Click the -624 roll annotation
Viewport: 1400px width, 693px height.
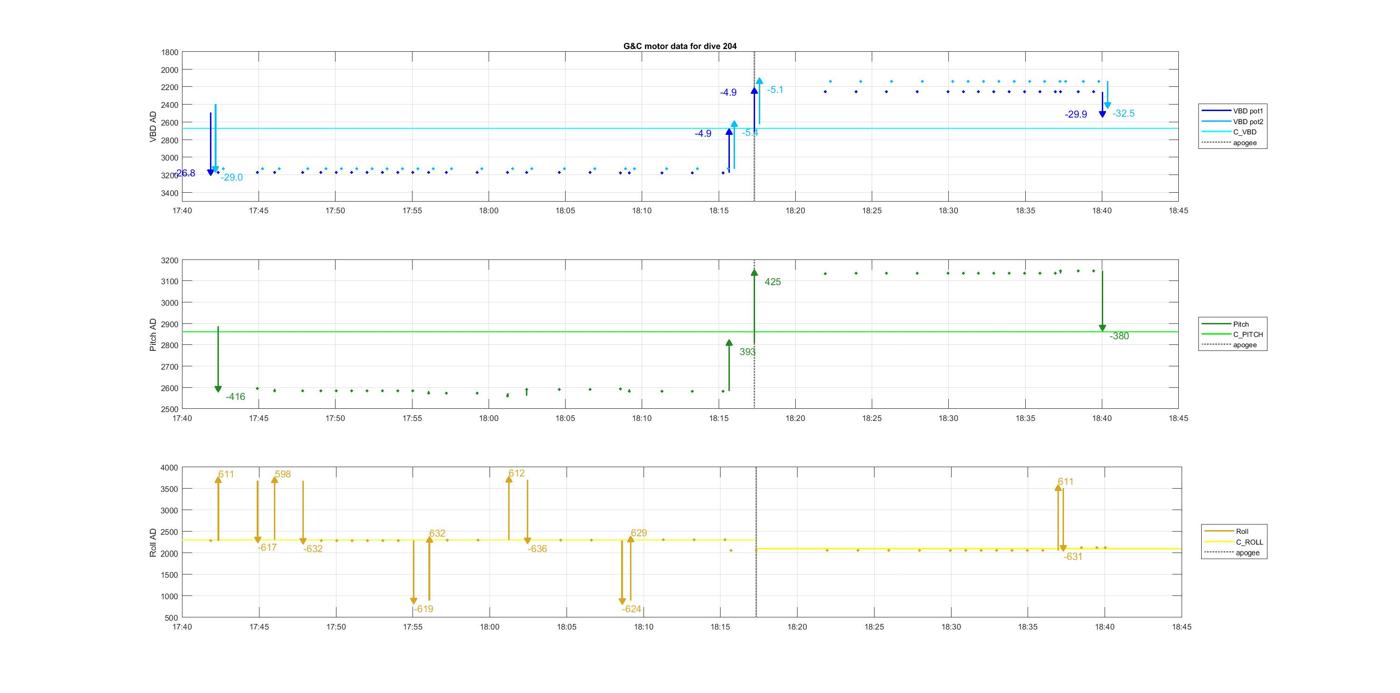click(x=631, y=609)
